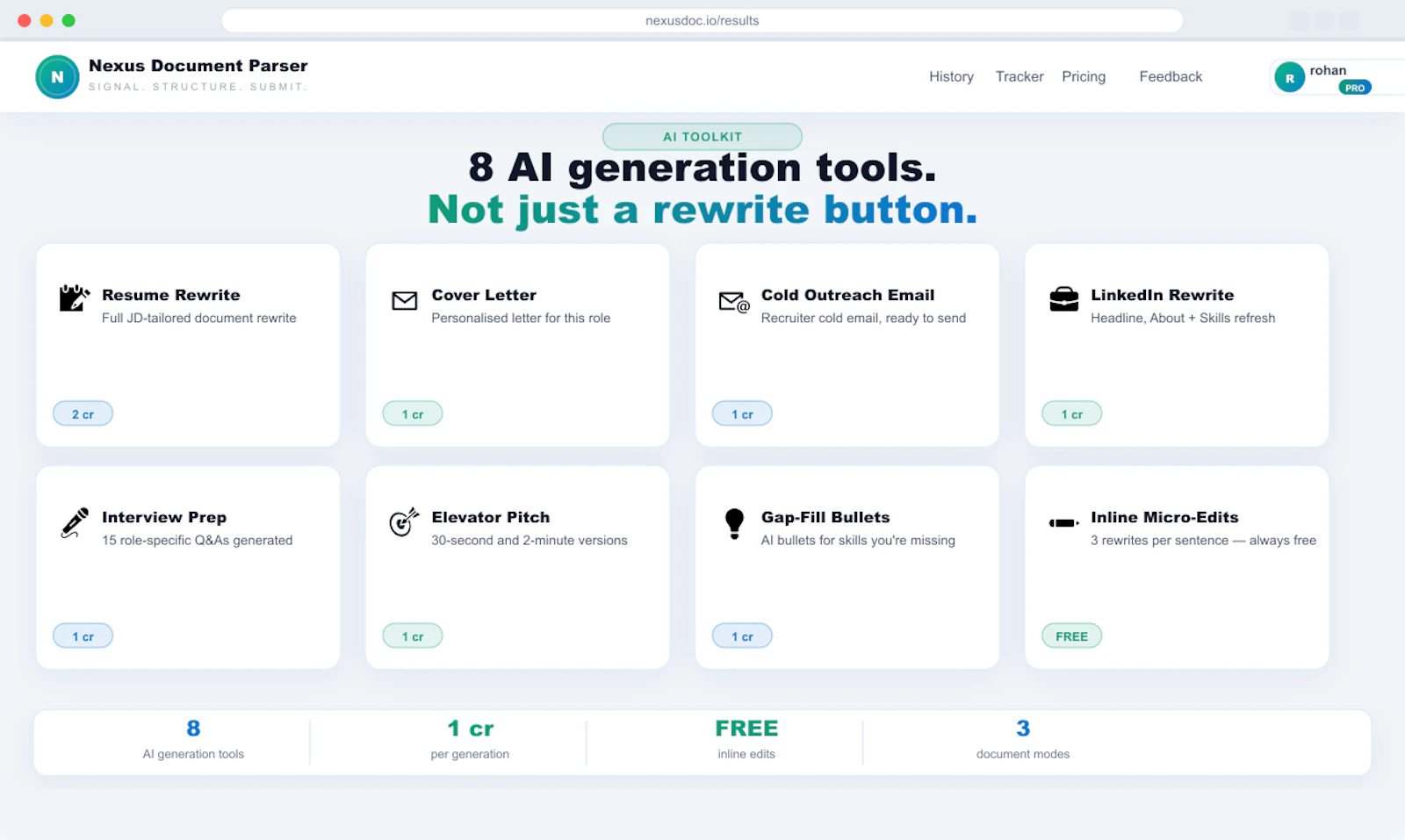Click the Gap-Fill Bullets lightbulb icon
Screen dimensions: 1405x840
pos(734,523)
